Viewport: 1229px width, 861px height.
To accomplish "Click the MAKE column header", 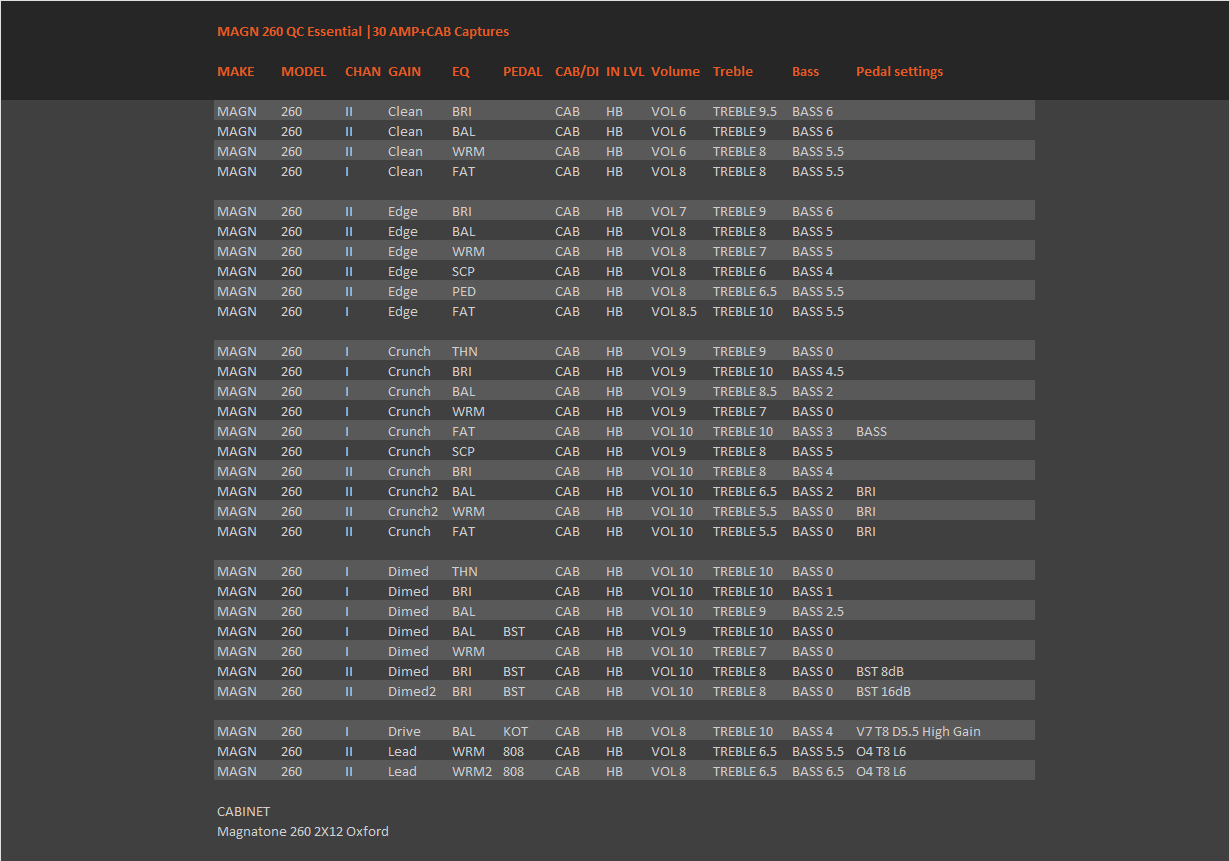I will tap(236, 72).
